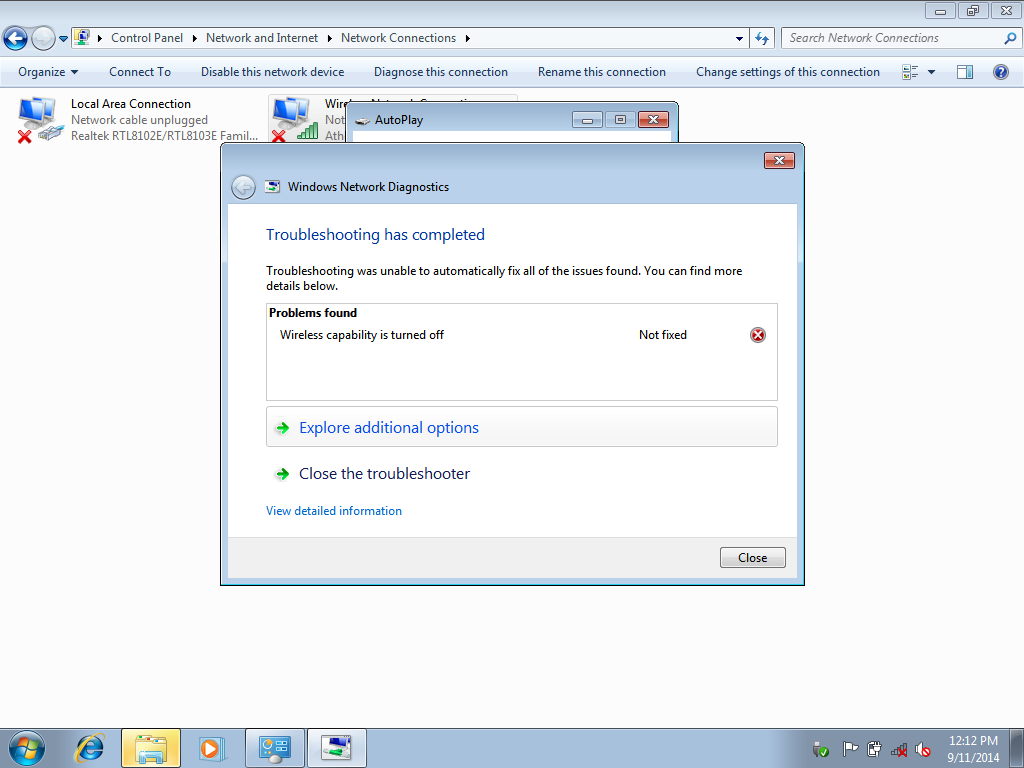The height and width of the screenshot is (768, 1024).
Task: Click the Change your view icon
Action: [x=910, y=72]
